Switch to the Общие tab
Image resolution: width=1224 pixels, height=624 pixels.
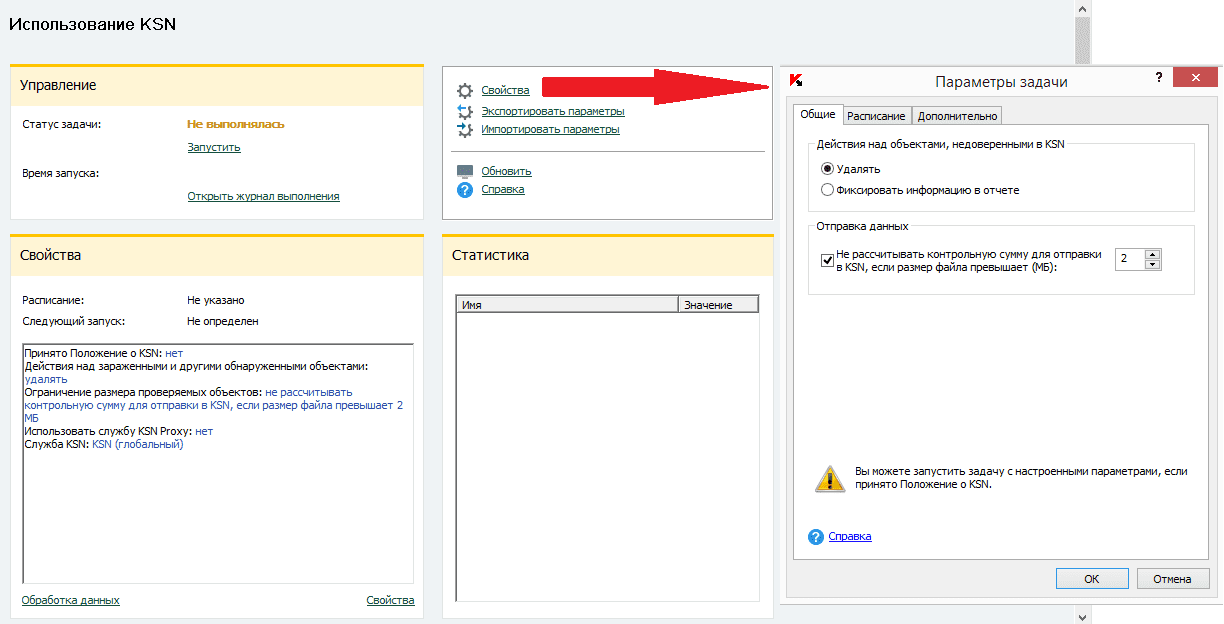[818, 114]
